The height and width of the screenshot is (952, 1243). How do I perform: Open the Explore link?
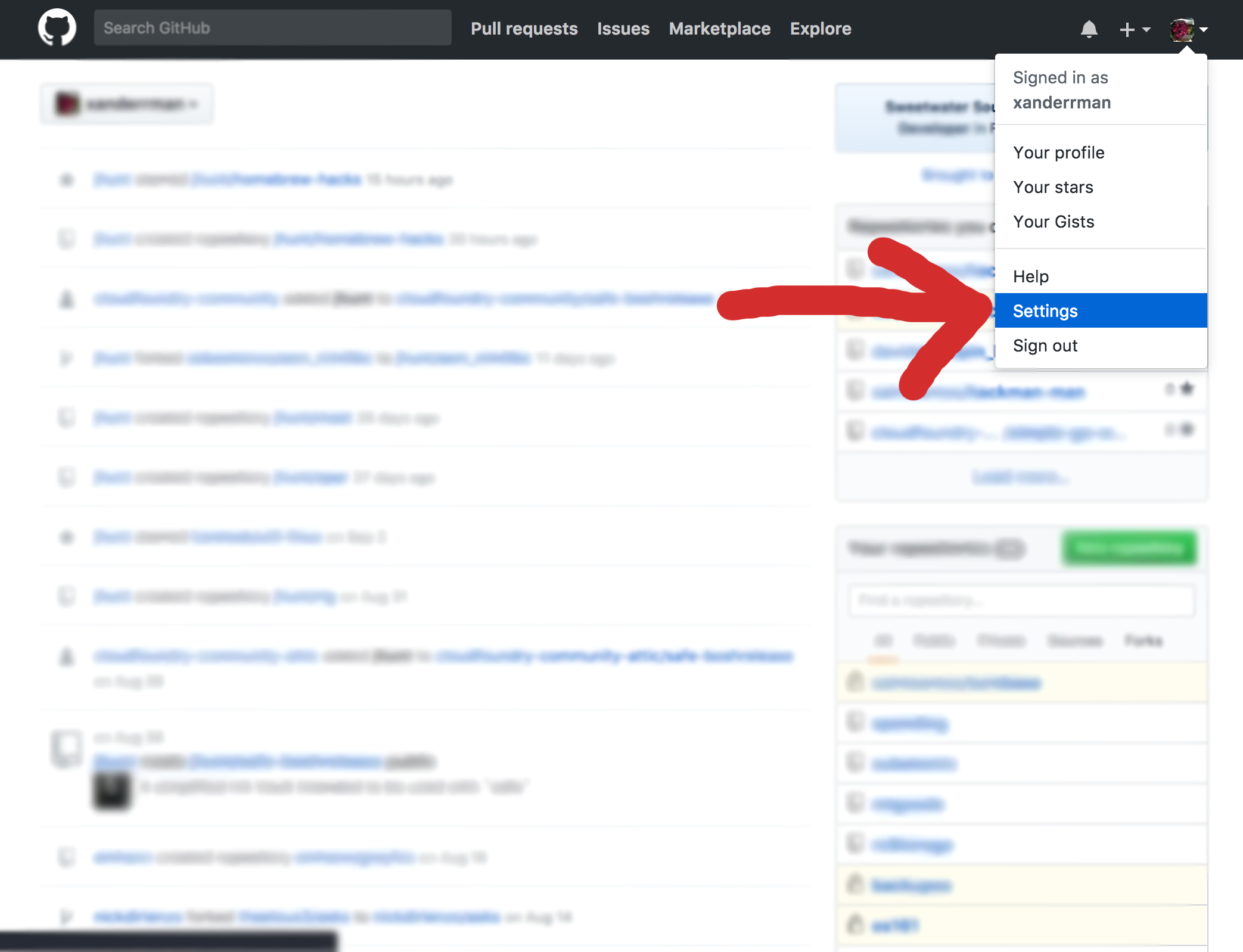[820, 29]
